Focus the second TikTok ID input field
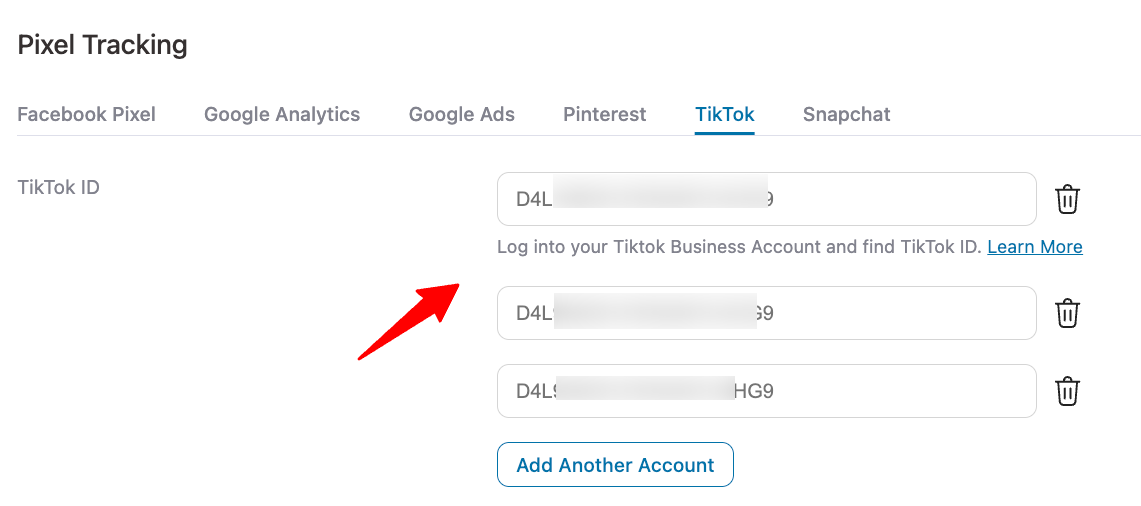Screen dimensions: 1141x506 click(767, 313)
